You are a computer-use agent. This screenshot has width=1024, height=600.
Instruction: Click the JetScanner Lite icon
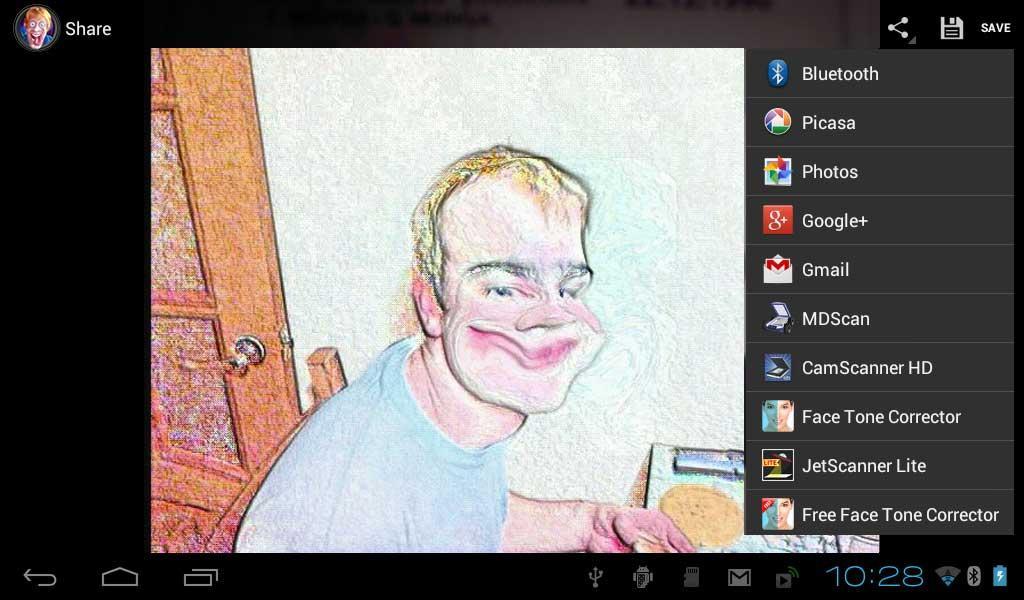tap(777, 465)
